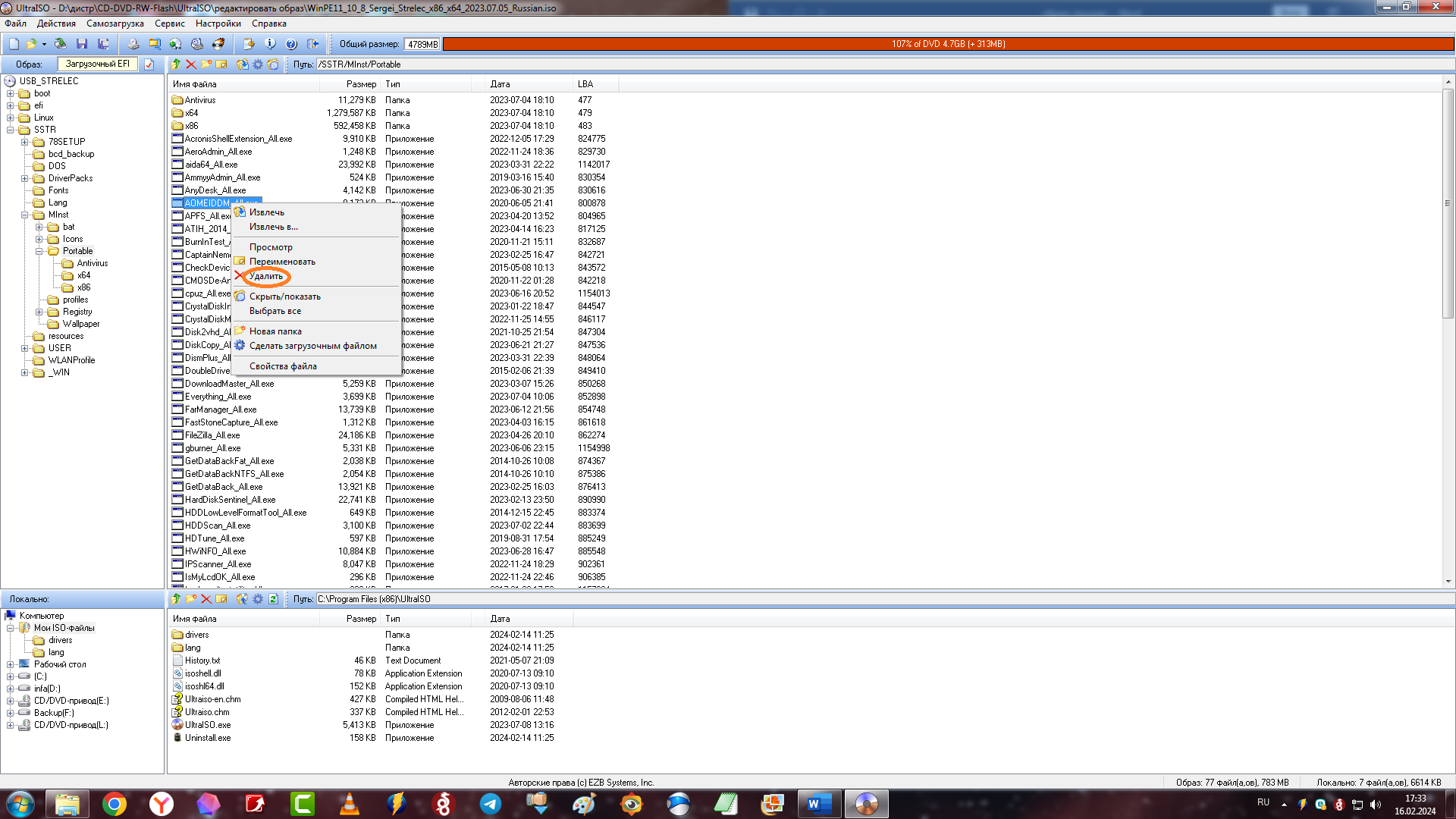Click the gear icon beside image path

(x=257, y=64)
